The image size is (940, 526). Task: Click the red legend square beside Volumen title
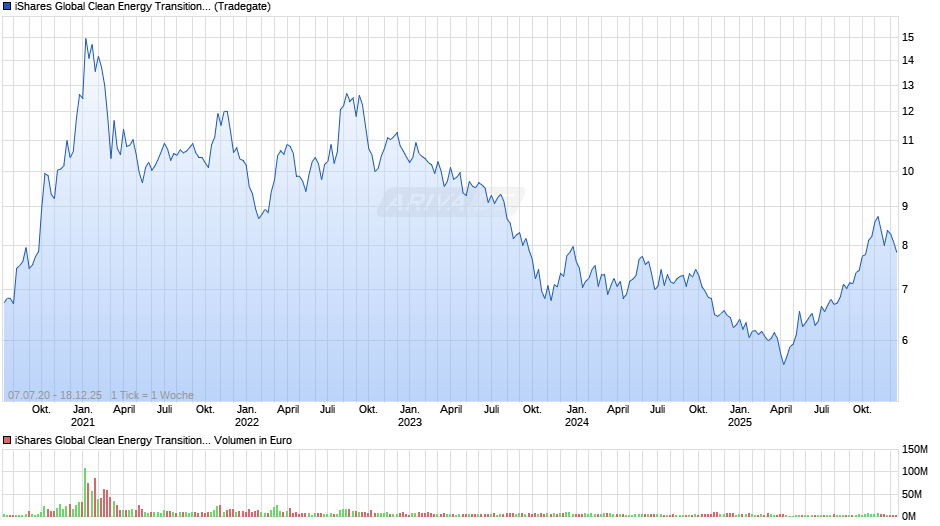point(7,440)
